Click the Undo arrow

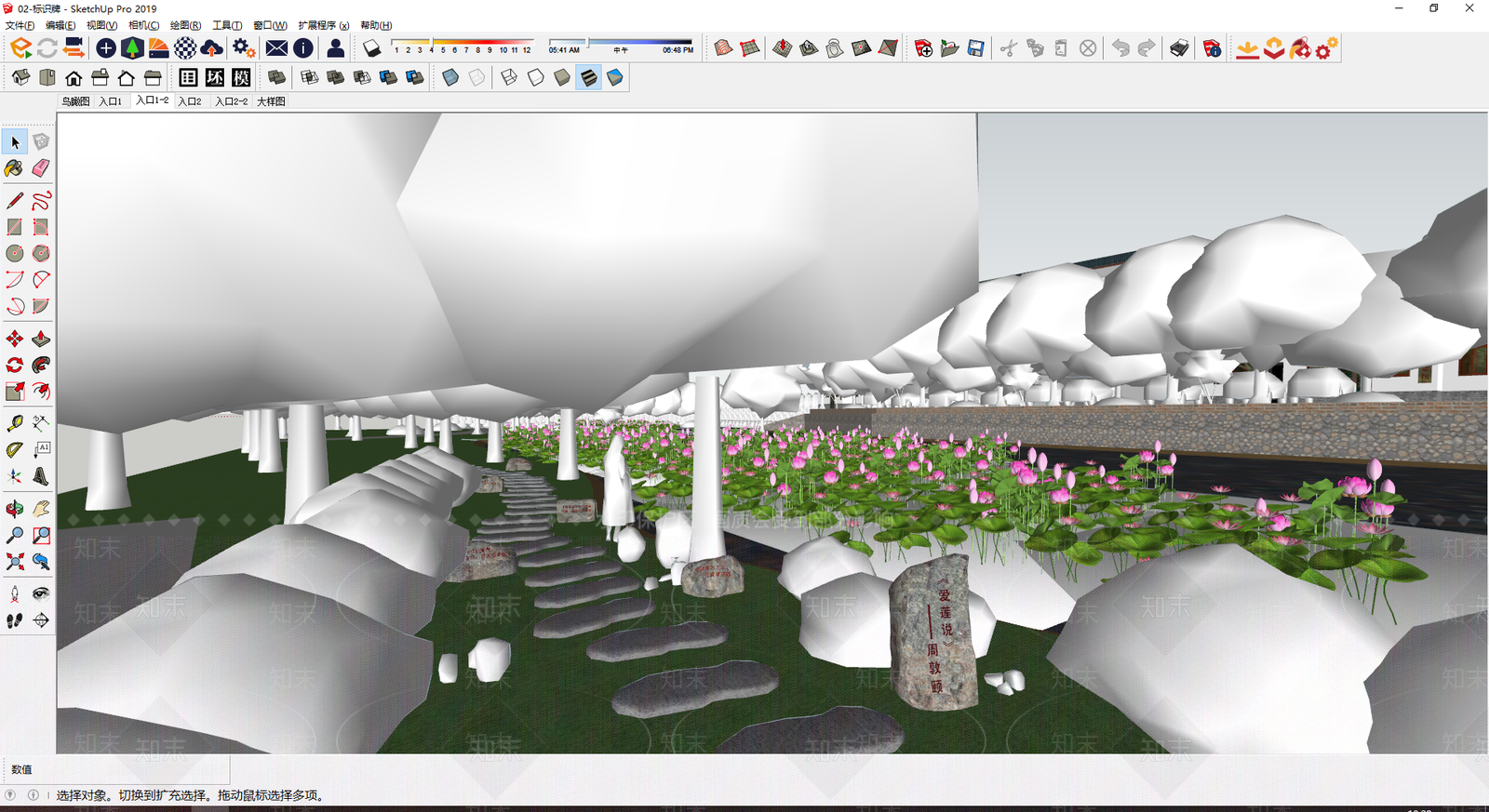1120,48
